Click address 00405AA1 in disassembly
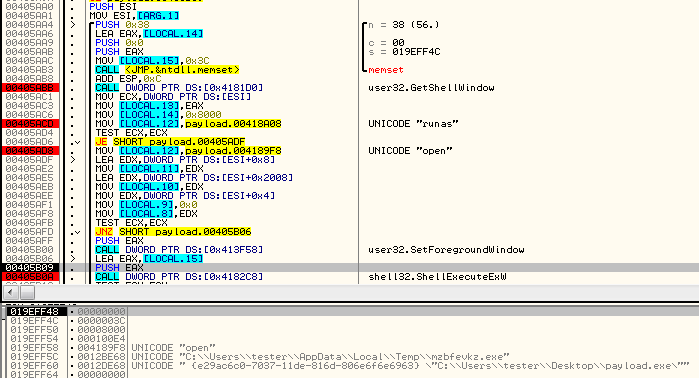The image size is (699, 378). [29, 16]
